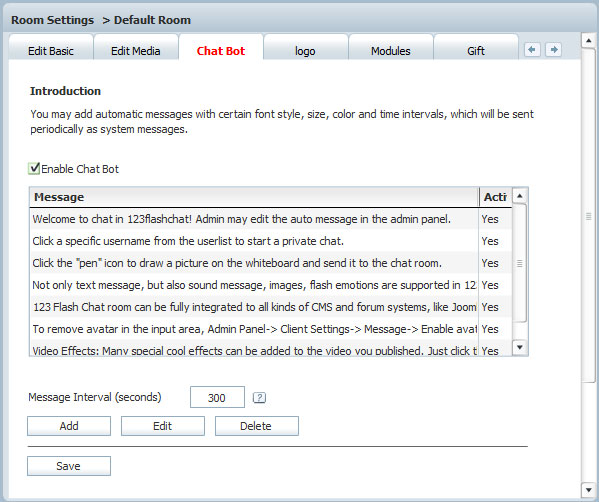Image resolution: width=599 pixels, height=502 pixels.
Task: Grab the message list scrollbar thumb
Action: click(x=519, y=263)
